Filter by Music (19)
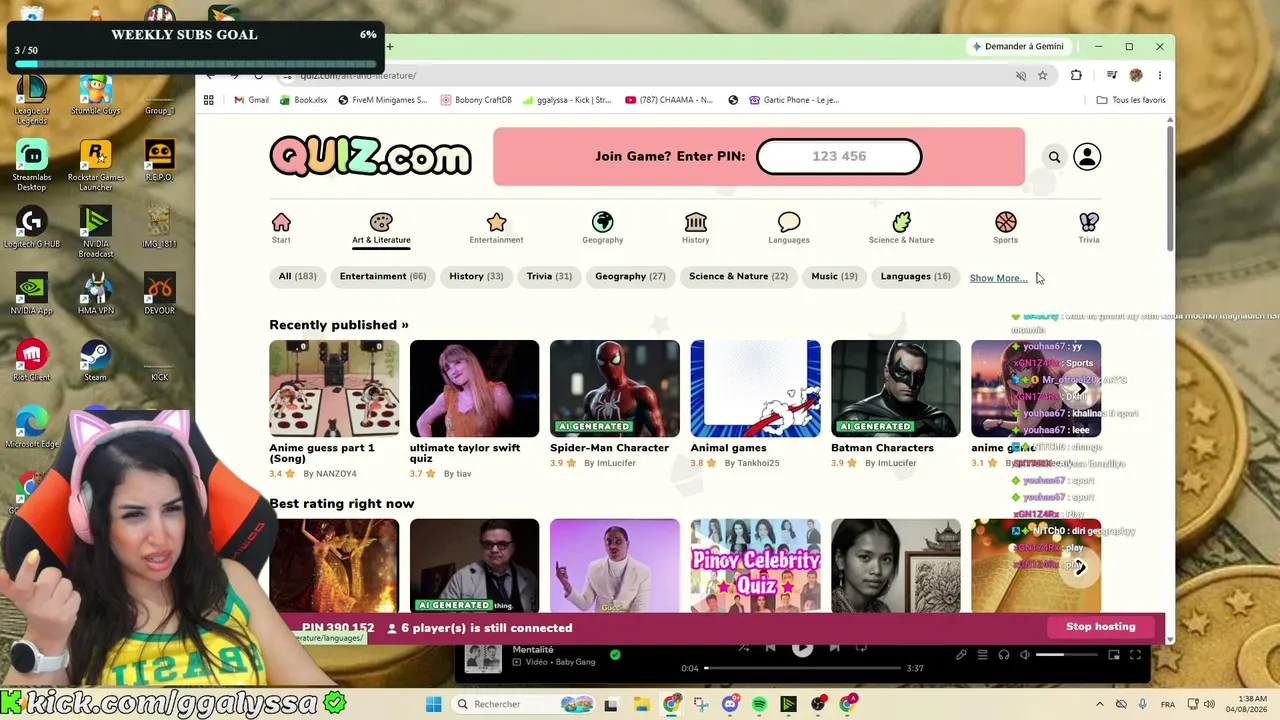Viewport: 1280px width, 720px height. pos(834,277)
